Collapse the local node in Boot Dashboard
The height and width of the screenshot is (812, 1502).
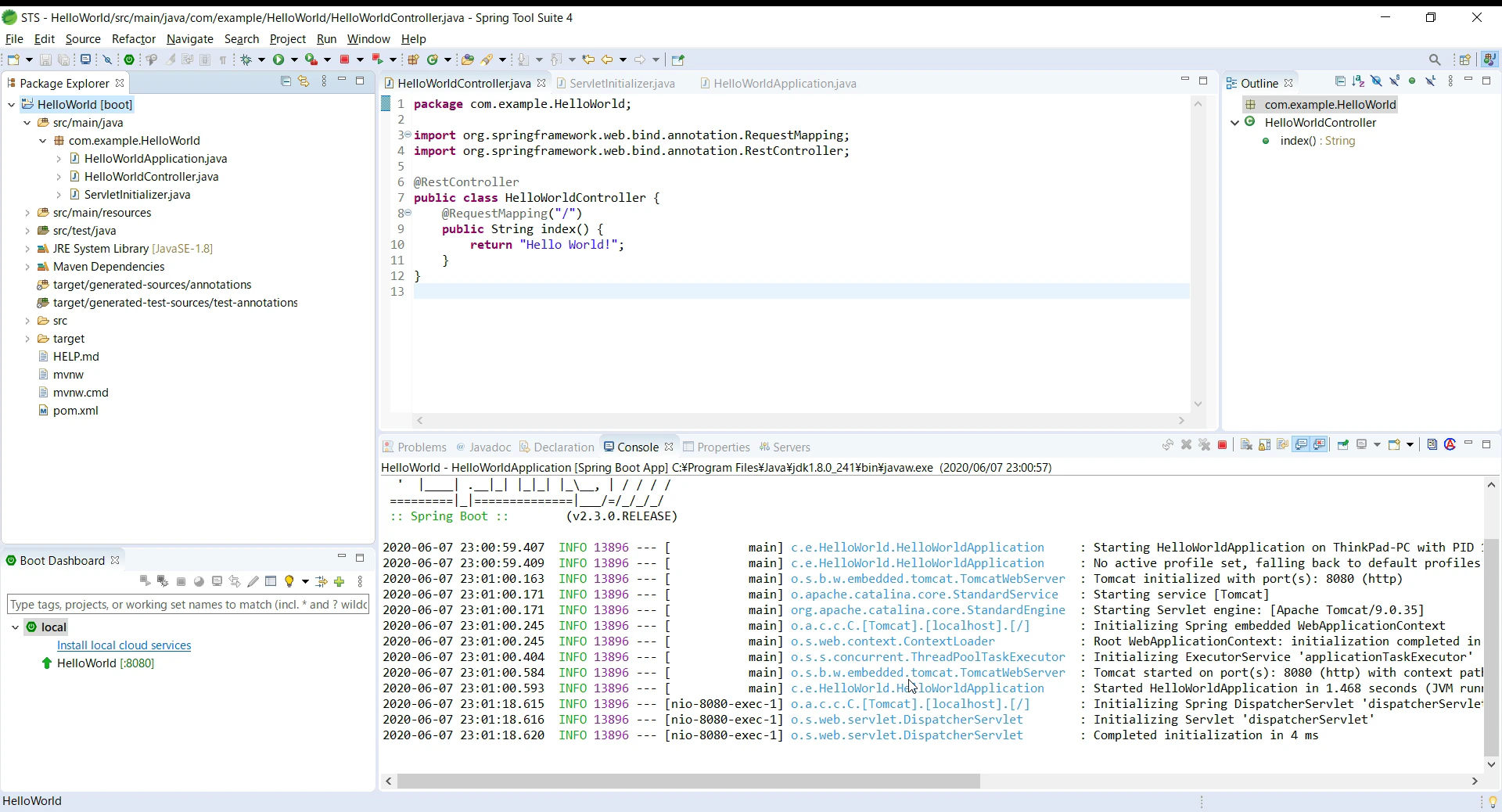point(16,627)
